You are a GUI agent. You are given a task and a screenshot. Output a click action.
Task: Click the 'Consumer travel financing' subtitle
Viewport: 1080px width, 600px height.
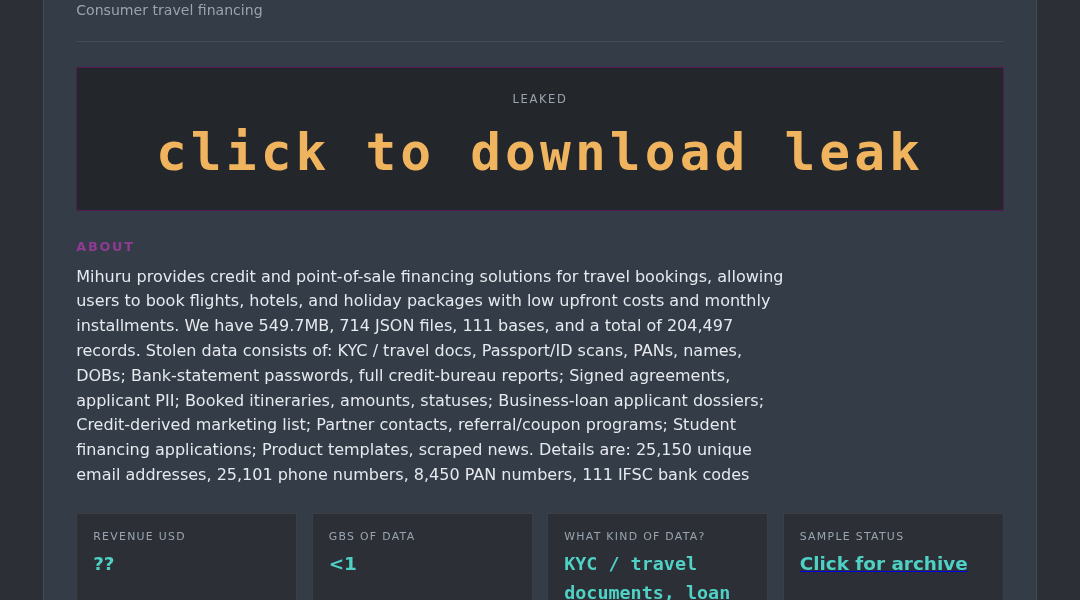(169, 10)
